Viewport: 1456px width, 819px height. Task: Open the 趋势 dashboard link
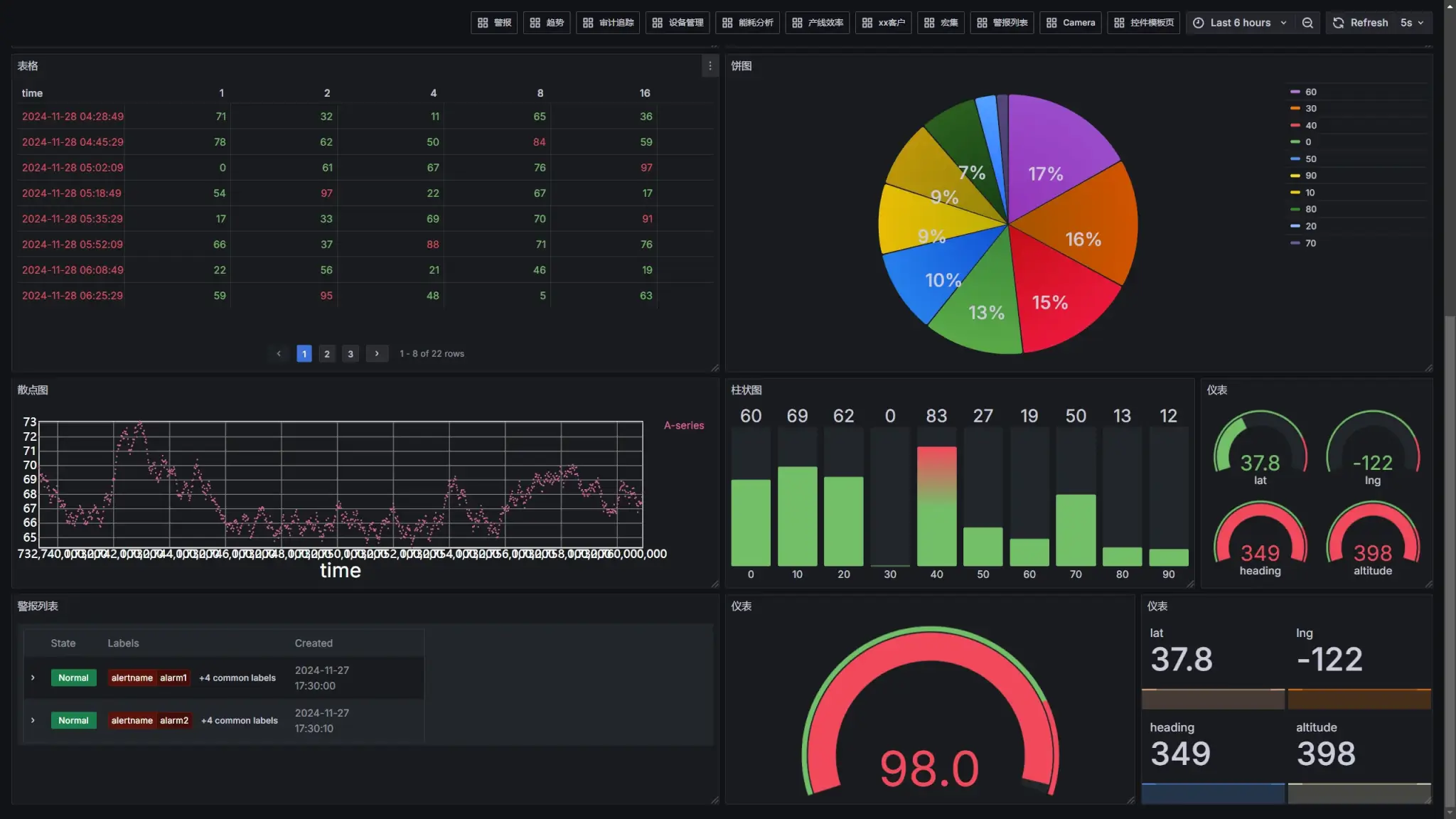pyautogui.click(x=547, y=23)
